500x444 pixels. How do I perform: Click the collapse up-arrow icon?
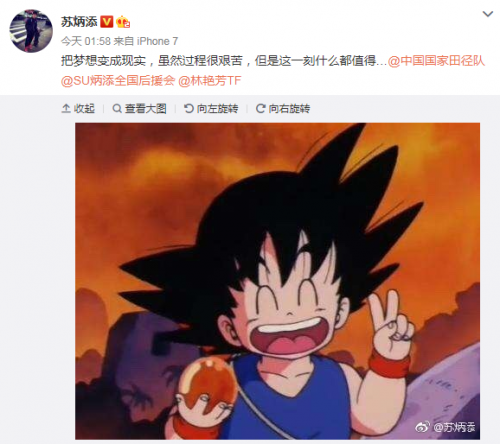[x=66, y=109]
